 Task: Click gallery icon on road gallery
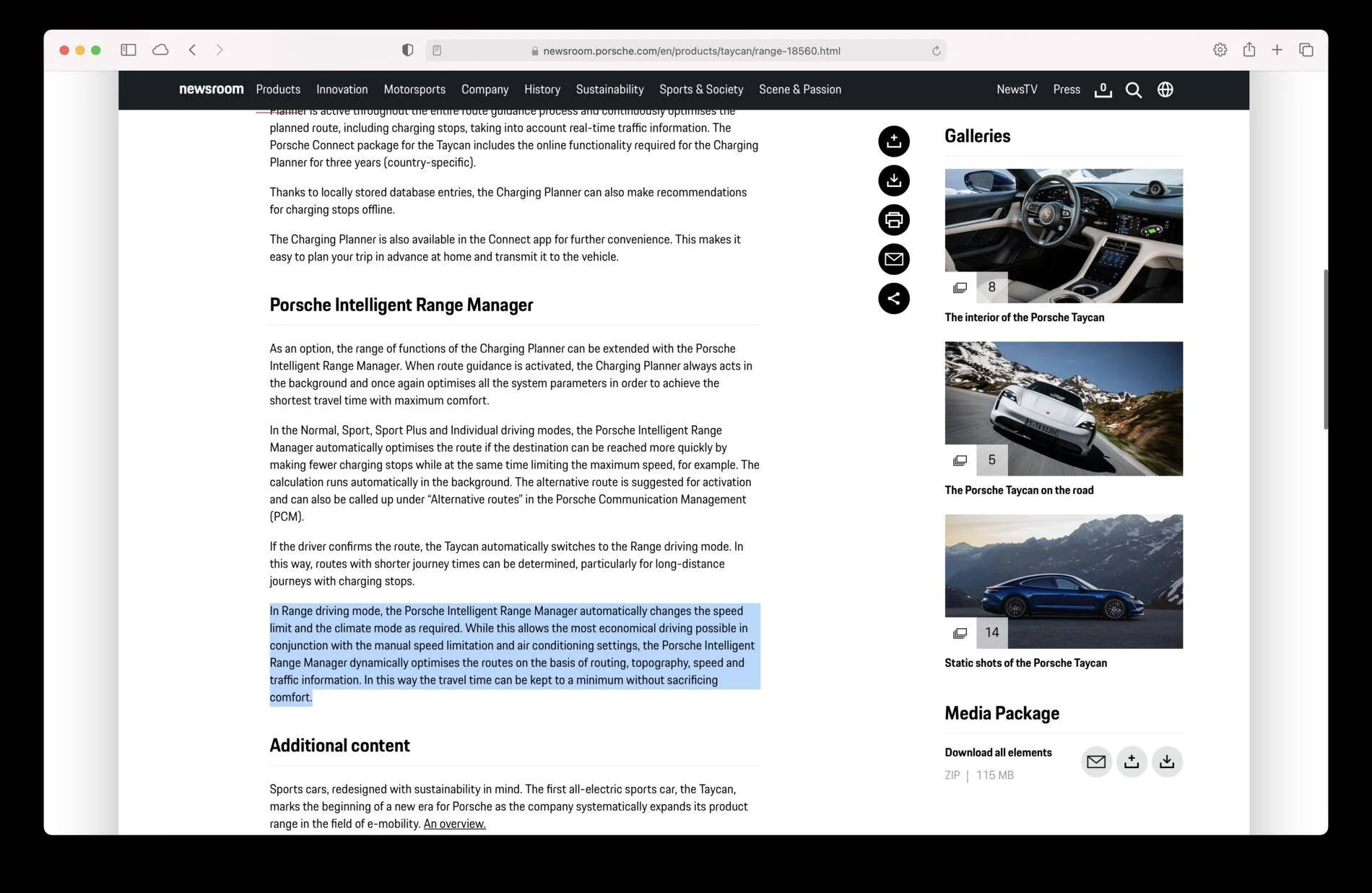960,460
